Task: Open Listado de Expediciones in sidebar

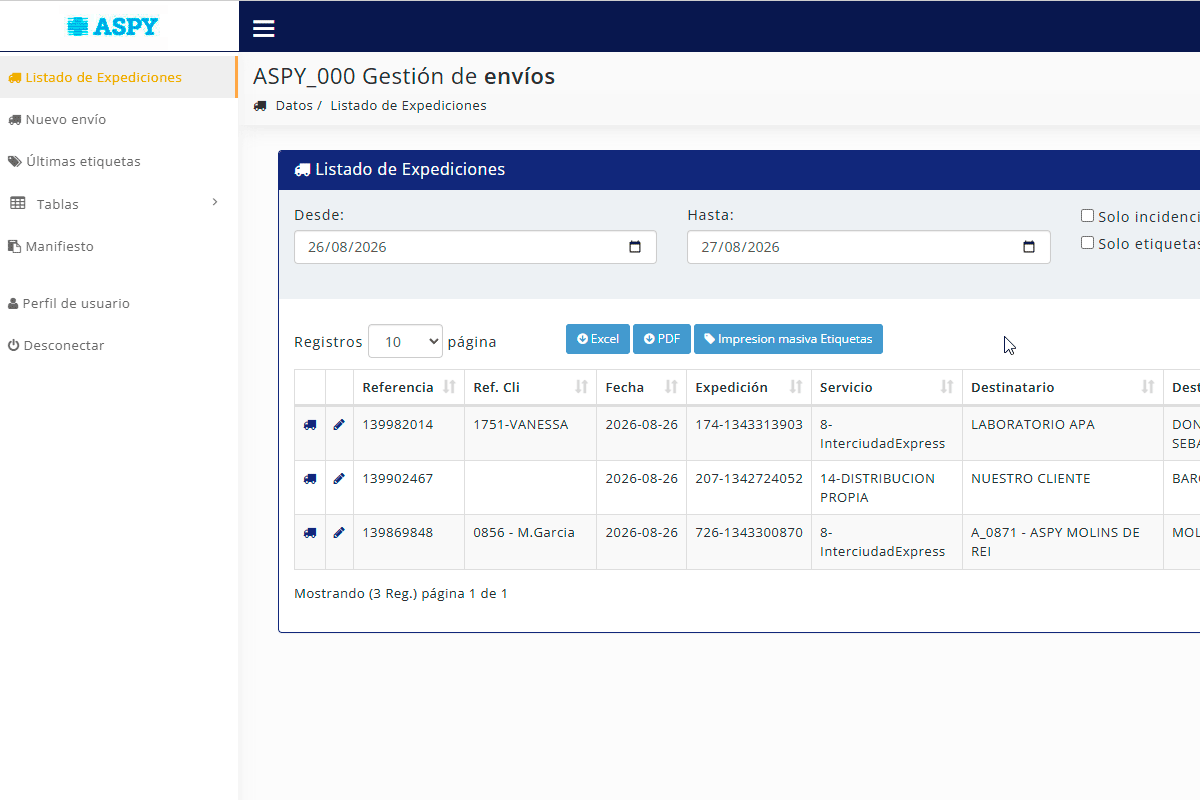Action: pos(118,77)
